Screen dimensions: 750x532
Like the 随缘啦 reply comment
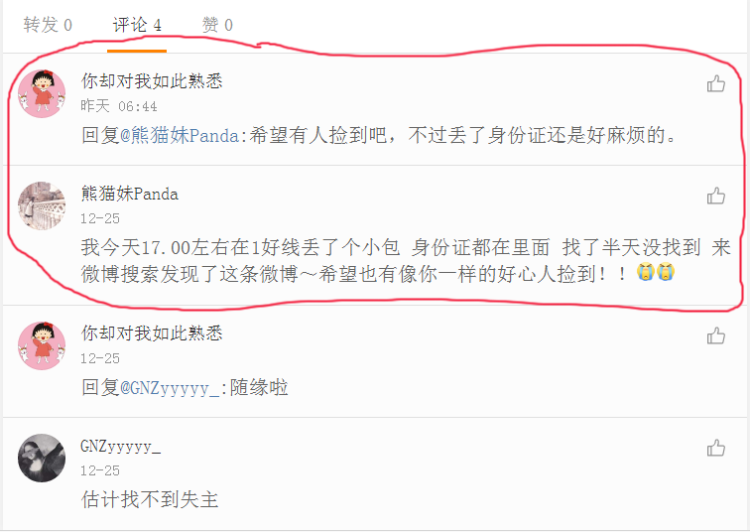(716, 336)
